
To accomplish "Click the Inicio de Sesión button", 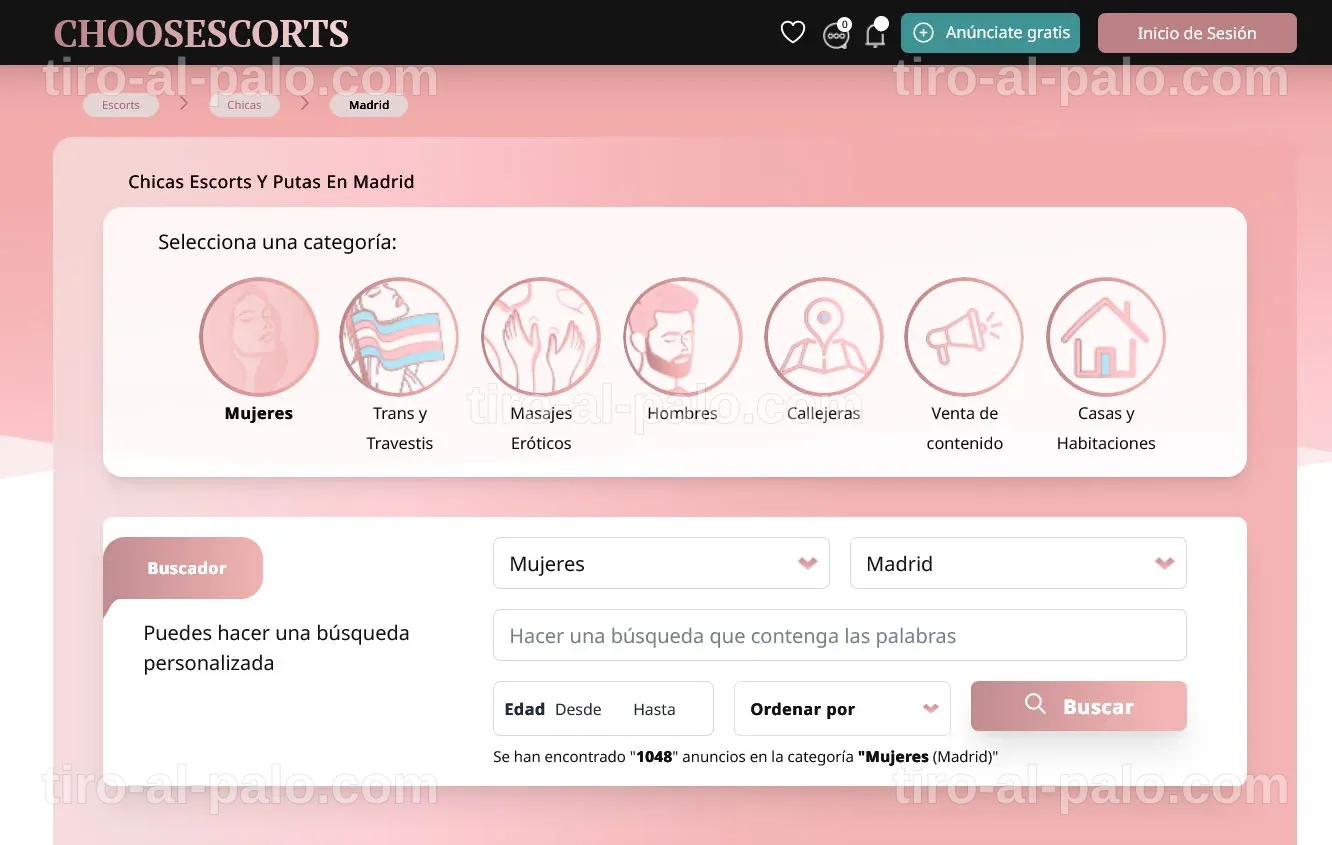I will point(1197,33).
